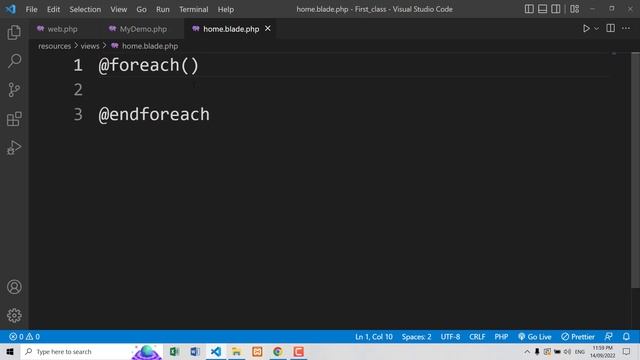Click Ln 1, Col 10 cursor position

pos(373,337)
